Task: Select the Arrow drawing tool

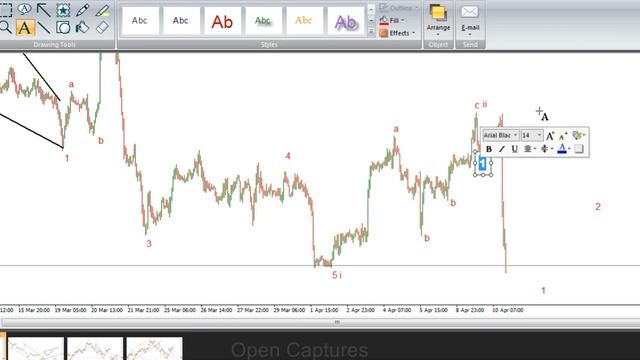Action: point(44,10)
